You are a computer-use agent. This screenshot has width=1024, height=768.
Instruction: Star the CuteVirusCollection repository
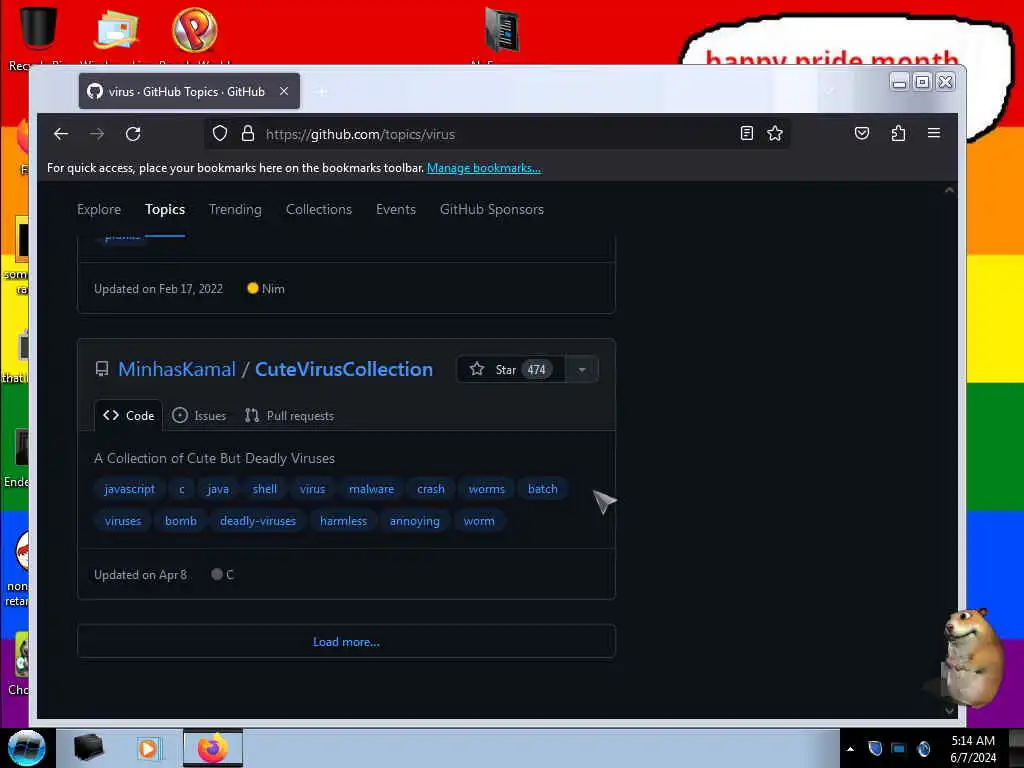pos(511,370)
